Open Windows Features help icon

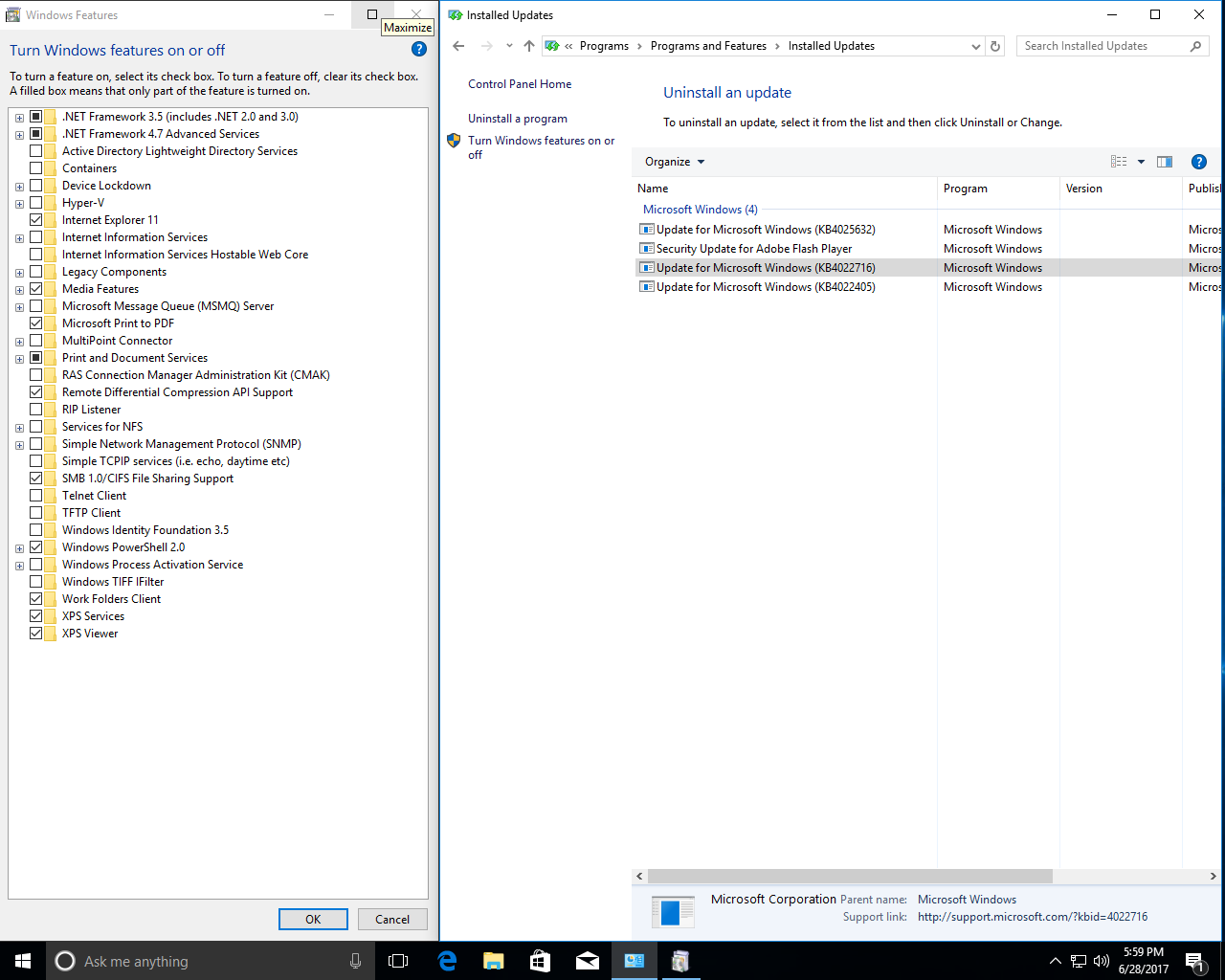(x=419, y=49)
